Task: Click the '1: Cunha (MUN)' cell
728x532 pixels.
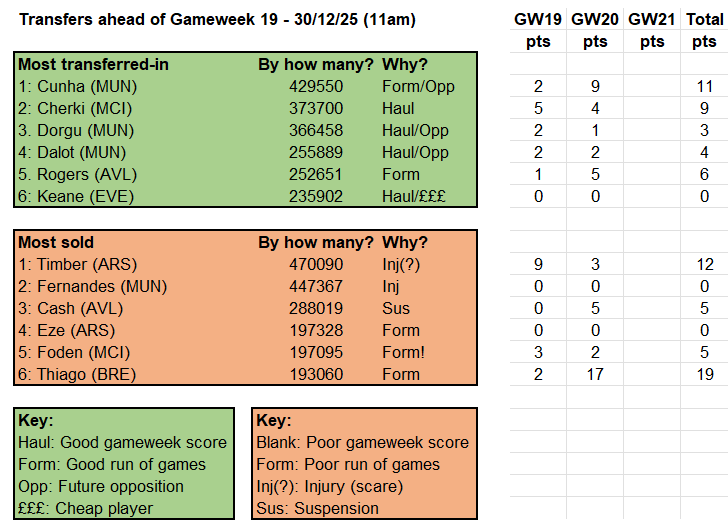Action: pyautogui.click(x=77, y=86)
